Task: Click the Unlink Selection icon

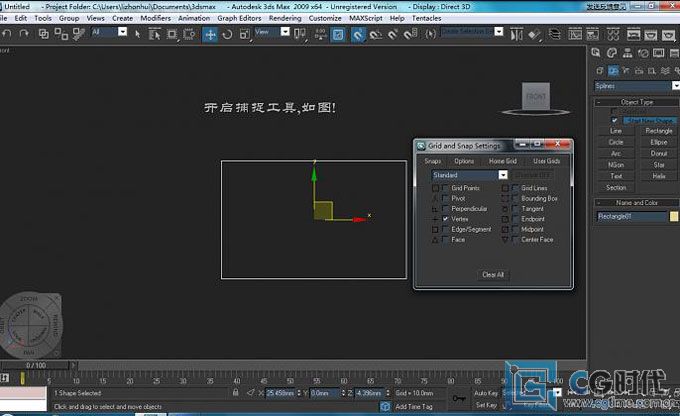Action: click(x=61, y=34)
